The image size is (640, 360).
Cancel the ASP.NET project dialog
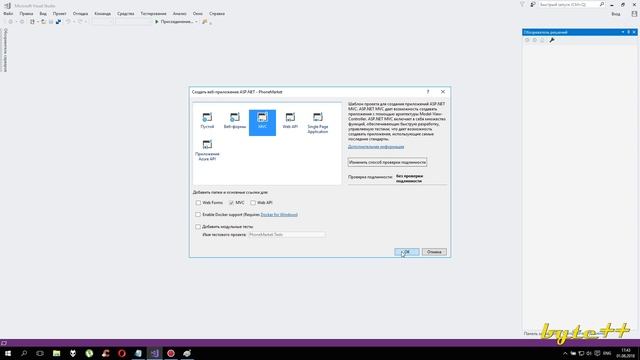coord(434,252)
